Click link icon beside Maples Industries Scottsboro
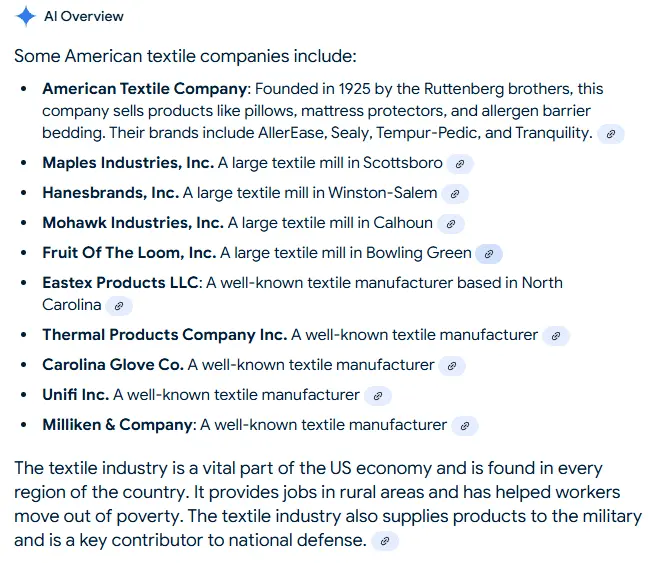The height and width of the screenshot is (563, 652). [459, 164]
